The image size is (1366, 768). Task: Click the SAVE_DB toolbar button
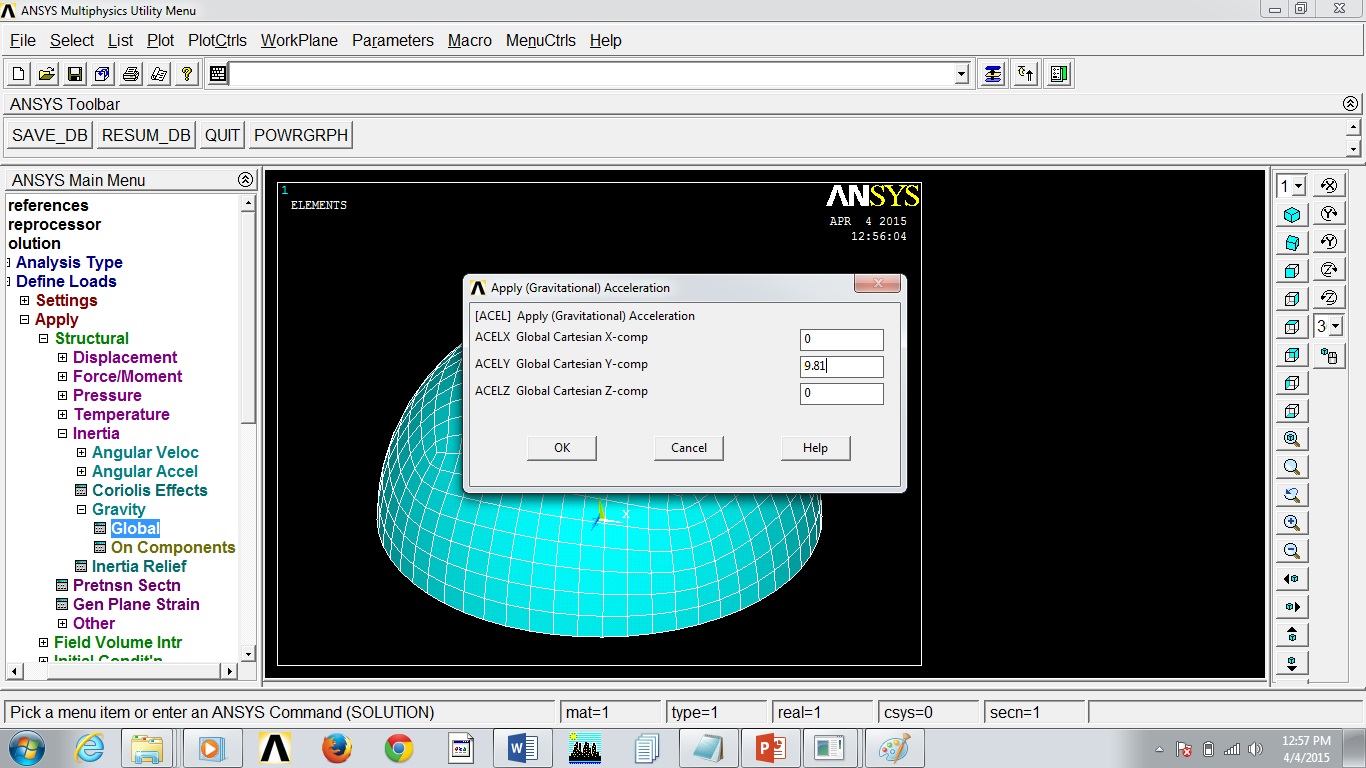[50, 135]
